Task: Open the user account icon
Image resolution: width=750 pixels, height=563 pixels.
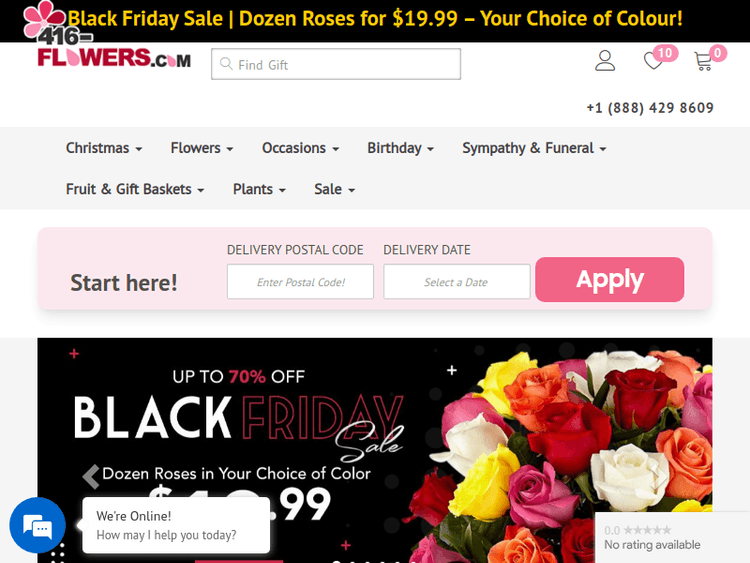Action: [x=605, y=61]
